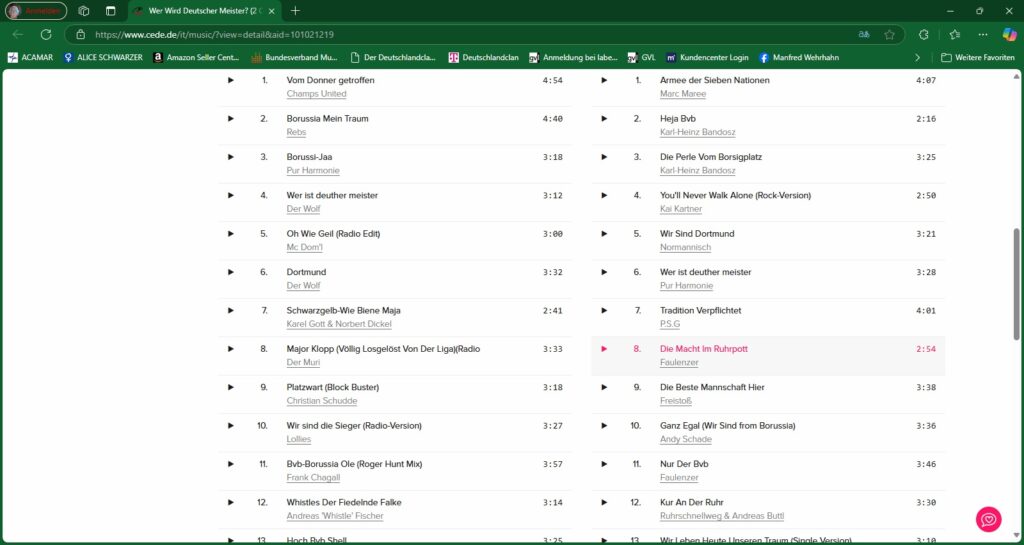
Task: Play track Dortmund by Der Wolf
Action: tap(231, 272)
